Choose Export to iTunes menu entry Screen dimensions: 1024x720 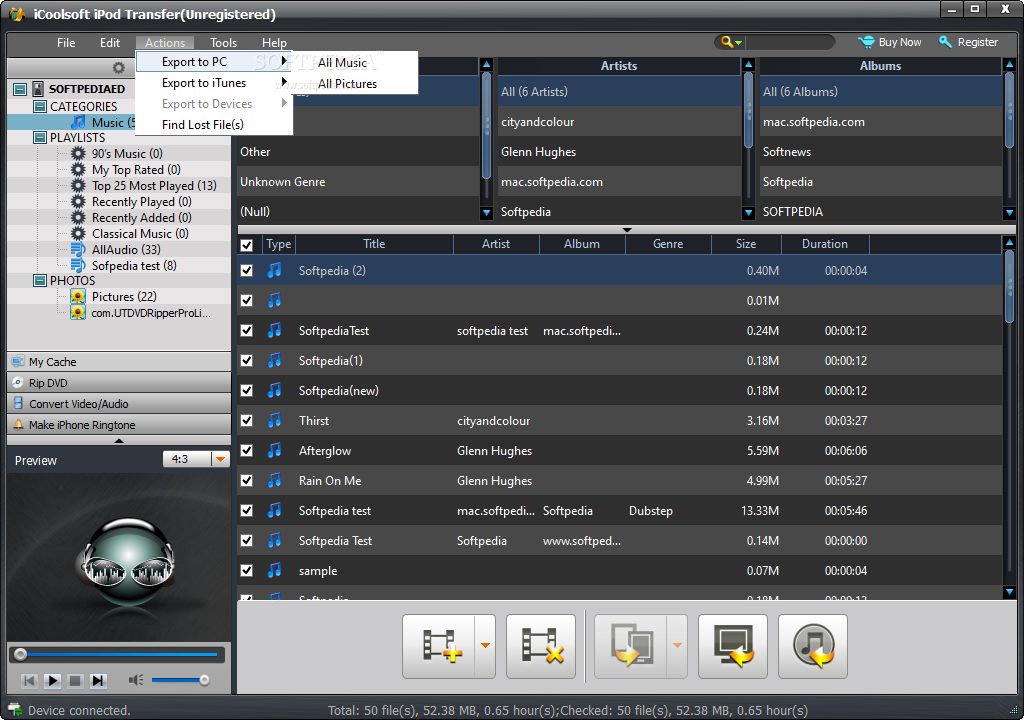pyautogui.click(x=214, y=83)
